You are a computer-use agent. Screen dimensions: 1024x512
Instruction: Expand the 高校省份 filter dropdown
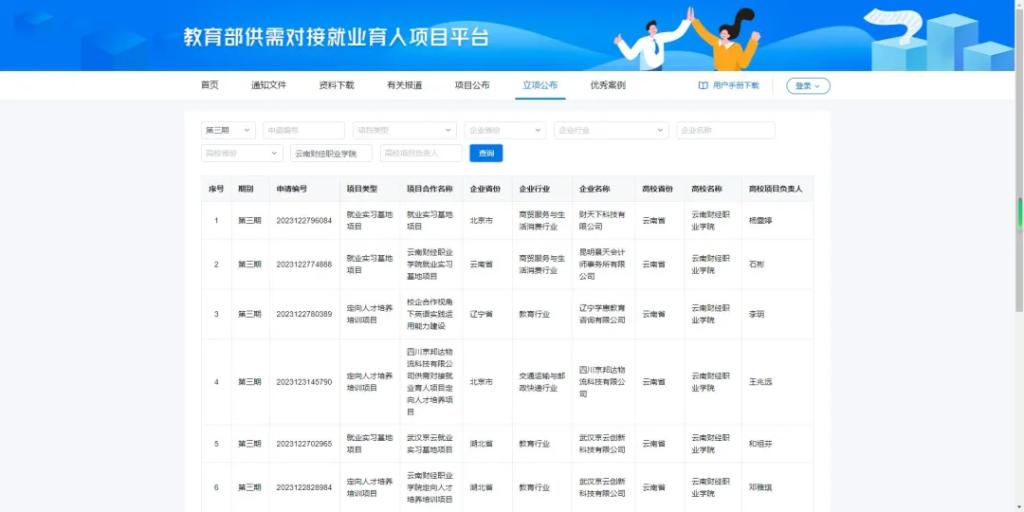point(242,153)
